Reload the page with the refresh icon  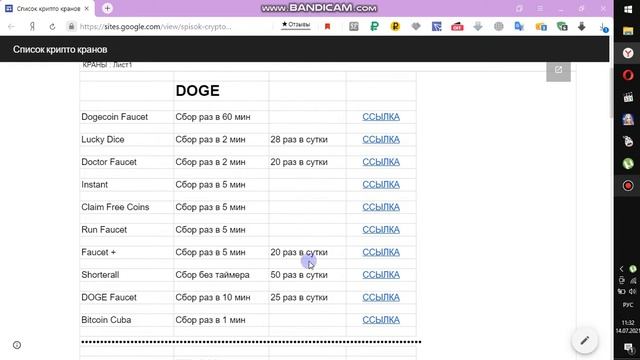pos(52,27)
